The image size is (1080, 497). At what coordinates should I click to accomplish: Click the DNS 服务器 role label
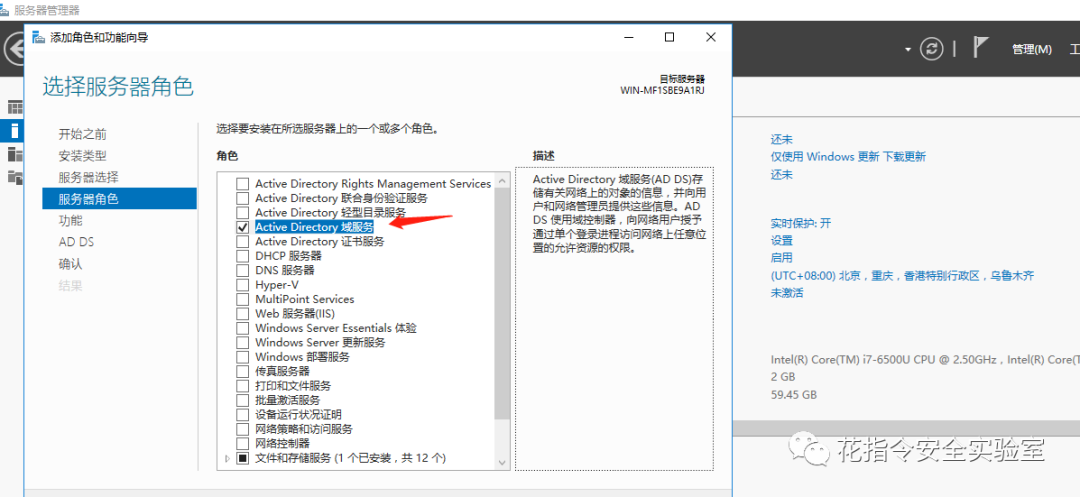coord(284,271)
